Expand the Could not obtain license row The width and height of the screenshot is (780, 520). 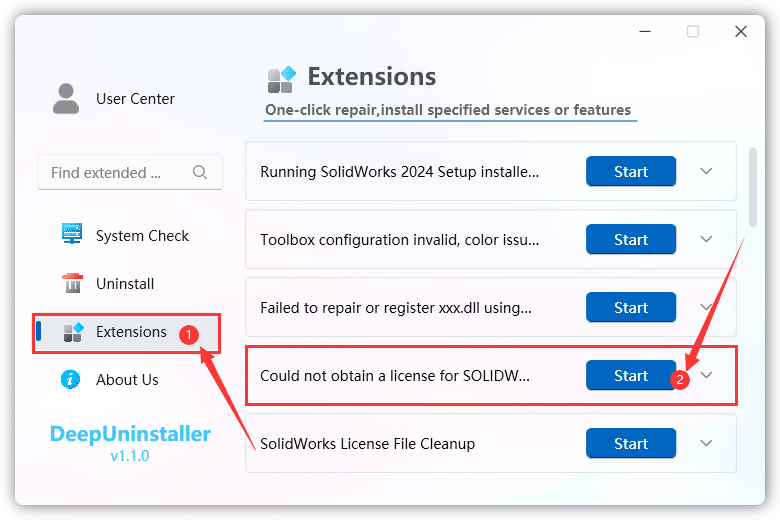(x=708, y=375)
